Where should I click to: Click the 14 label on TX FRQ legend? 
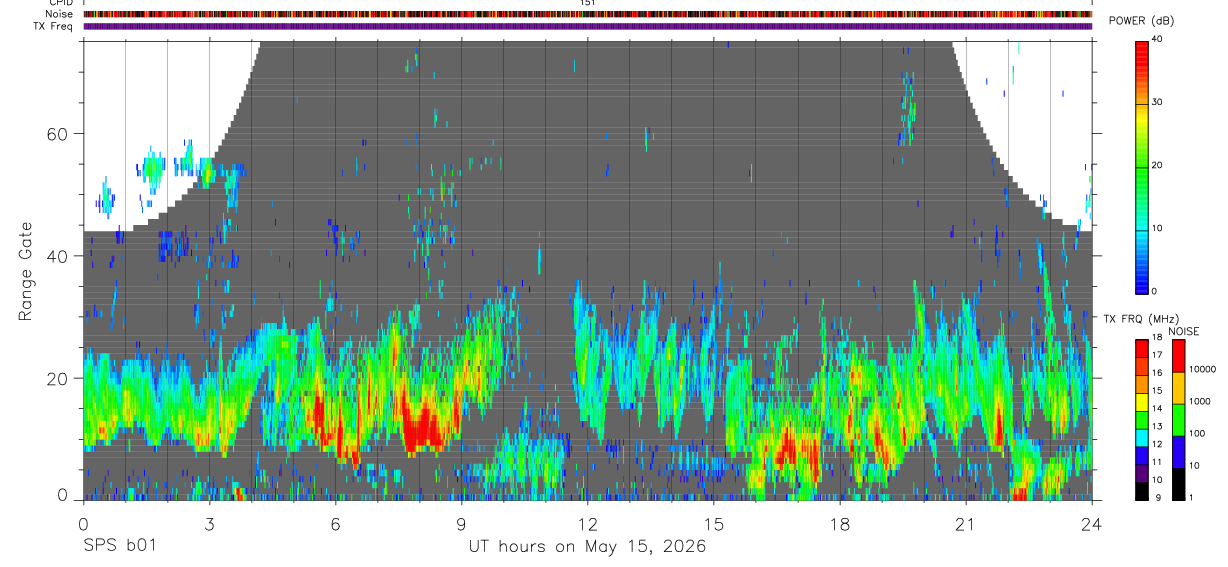pos(1157,410)
